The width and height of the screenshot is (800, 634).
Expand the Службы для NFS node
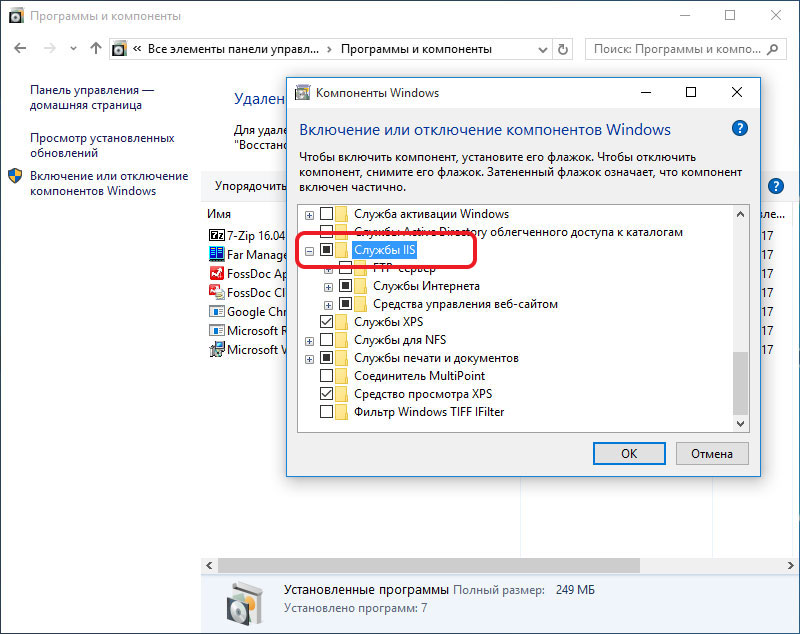[x=309, y=341]
